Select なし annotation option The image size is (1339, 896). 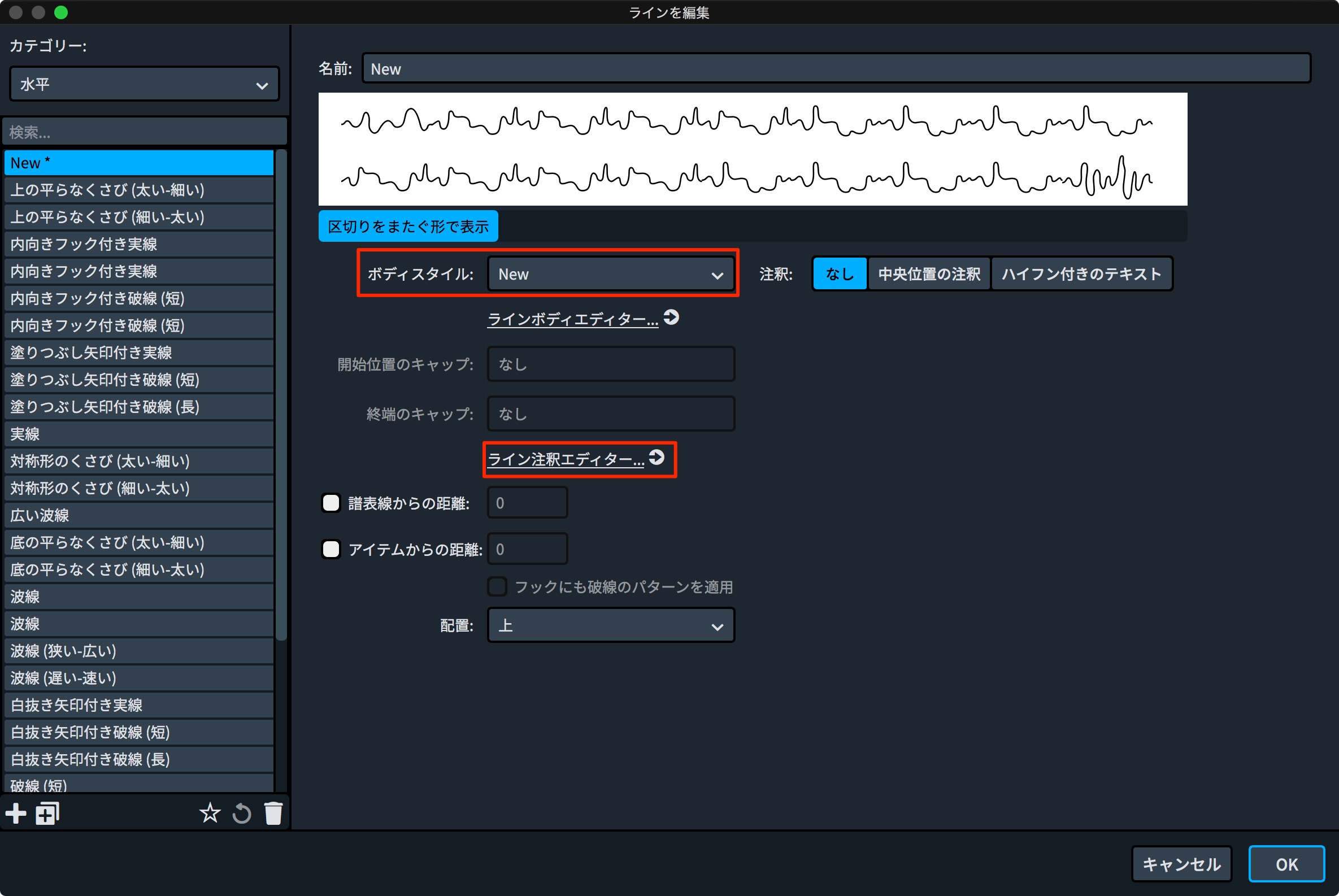click(840, 273)
